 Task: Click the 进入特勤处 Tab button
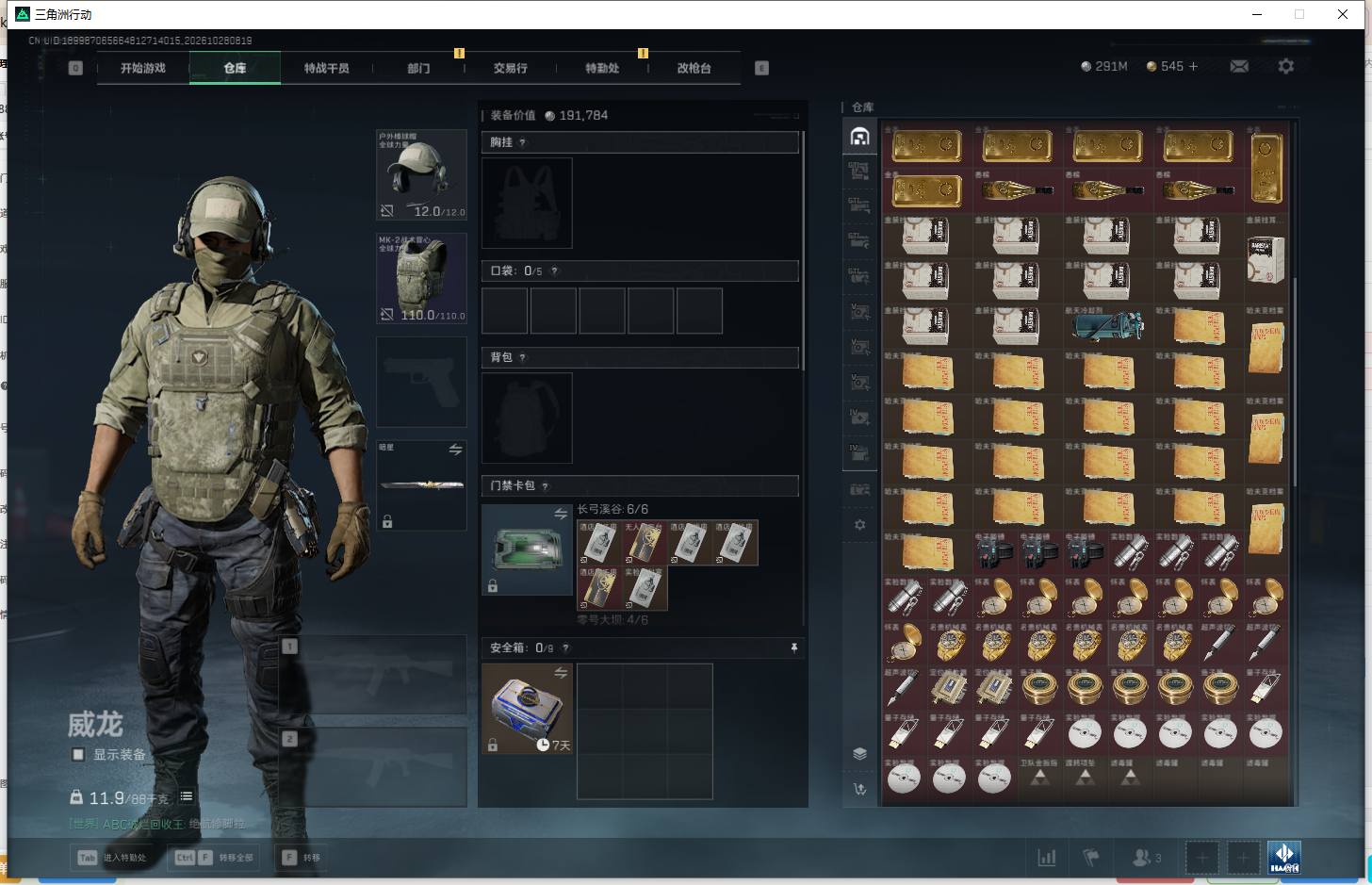113,858
